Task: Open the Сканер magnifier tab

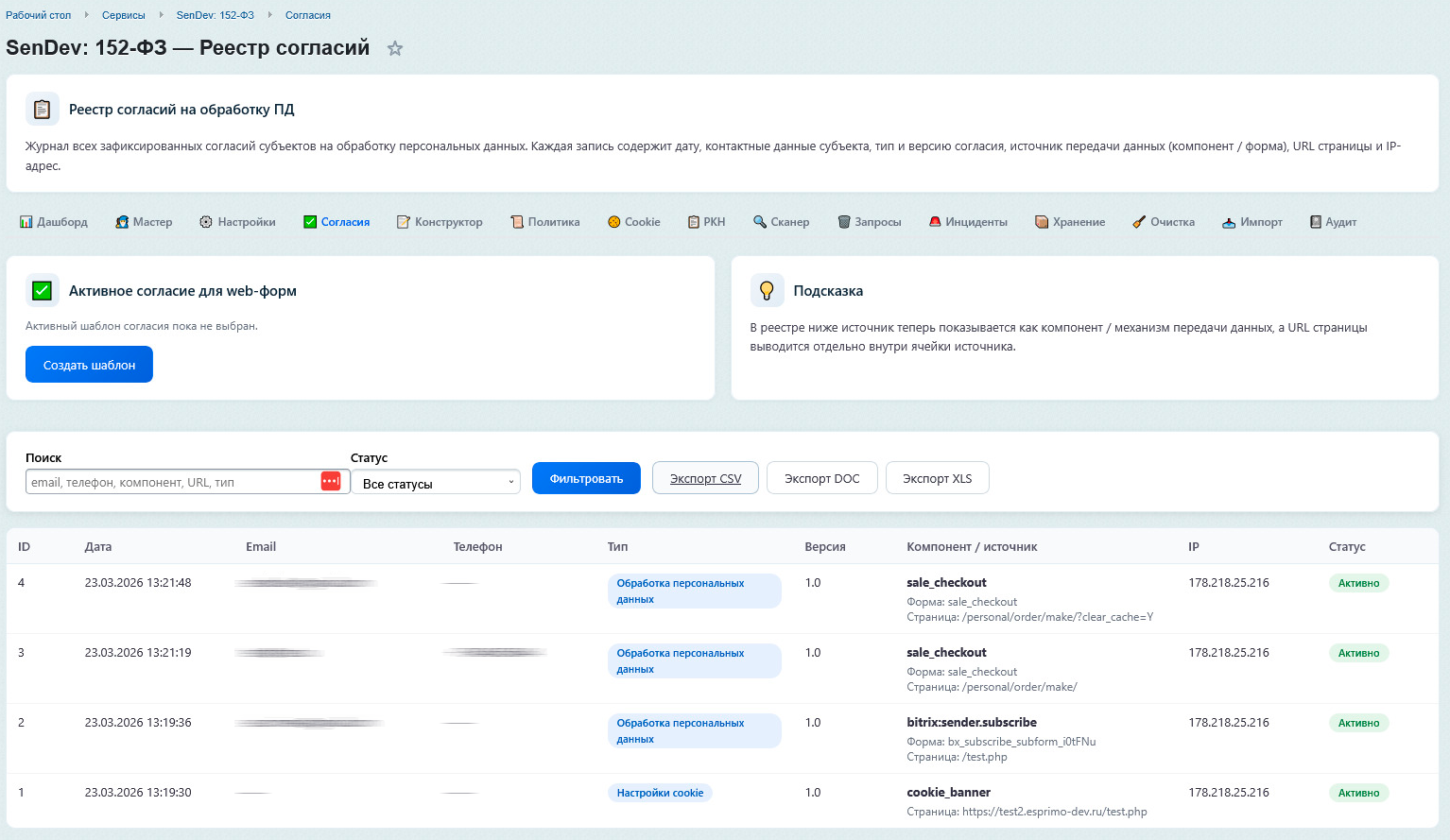Action: click(781, 222)
